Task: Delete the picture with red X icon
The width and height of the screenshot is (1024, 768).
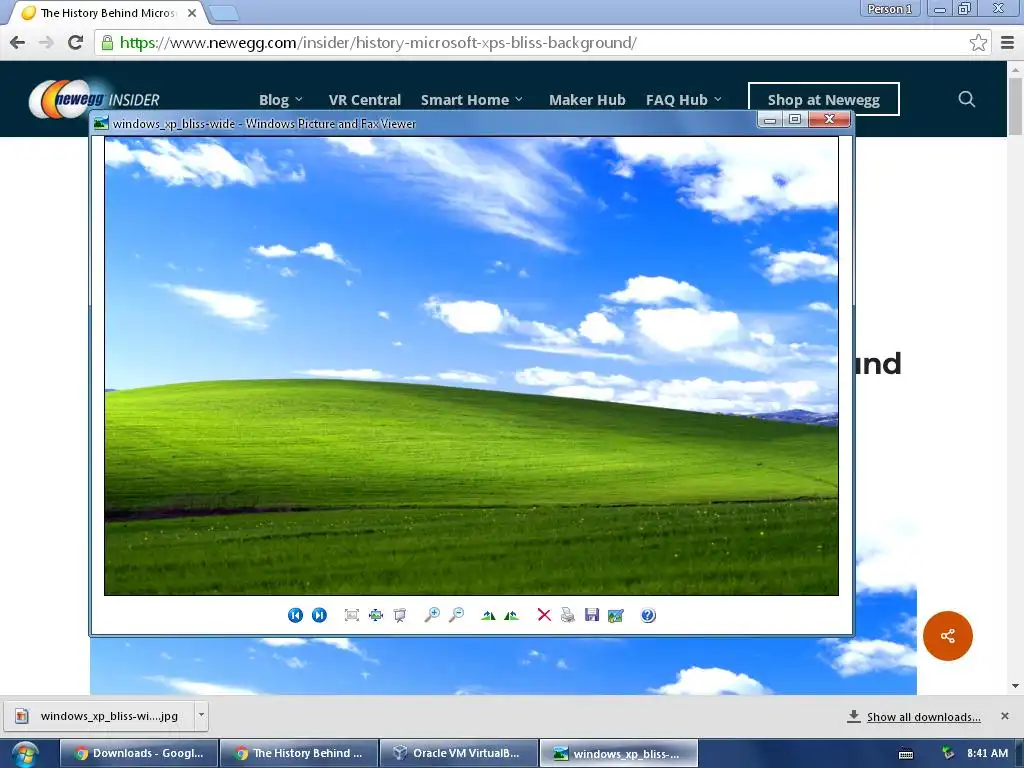Action: pyautogui.click(x=544, y=615)
